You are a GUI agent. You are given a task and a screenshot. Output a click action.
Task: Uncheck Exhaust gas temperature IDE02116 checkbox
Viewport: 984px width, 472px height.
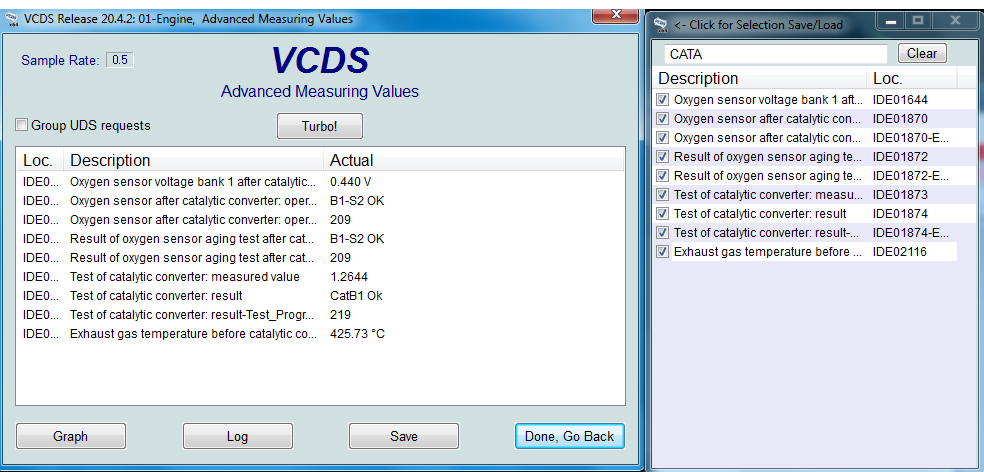click(x=663, y=252)
